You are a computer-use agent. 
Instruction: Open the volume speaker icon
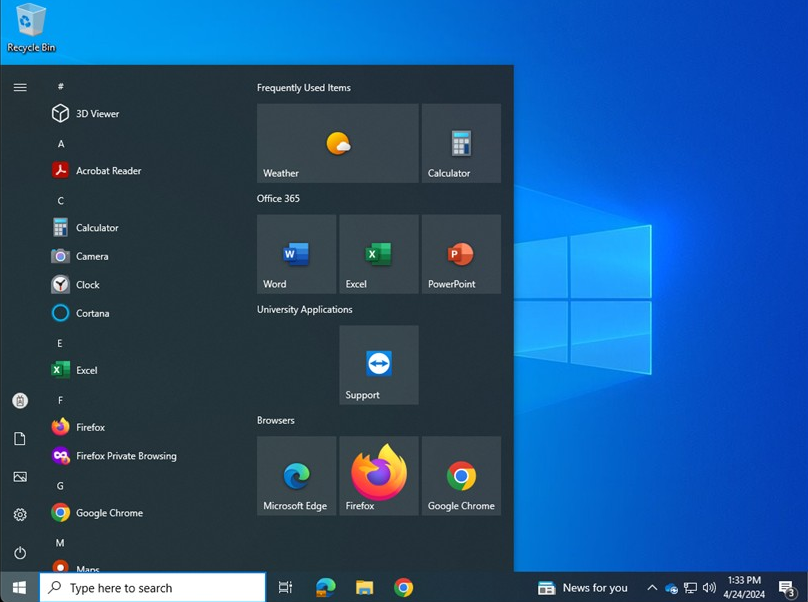pos(709,588)
